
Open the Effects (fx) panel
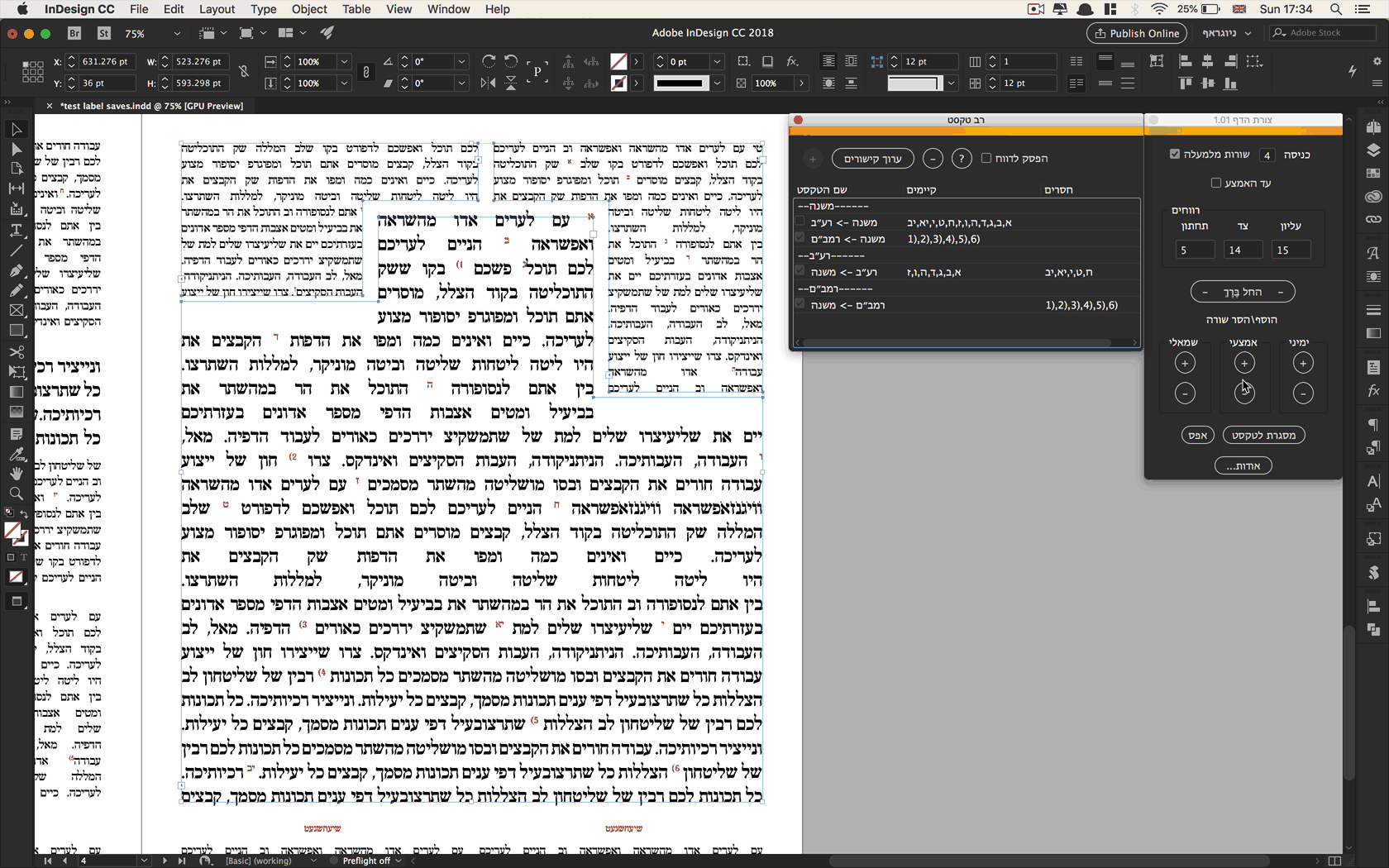(x=1373, y=391)
